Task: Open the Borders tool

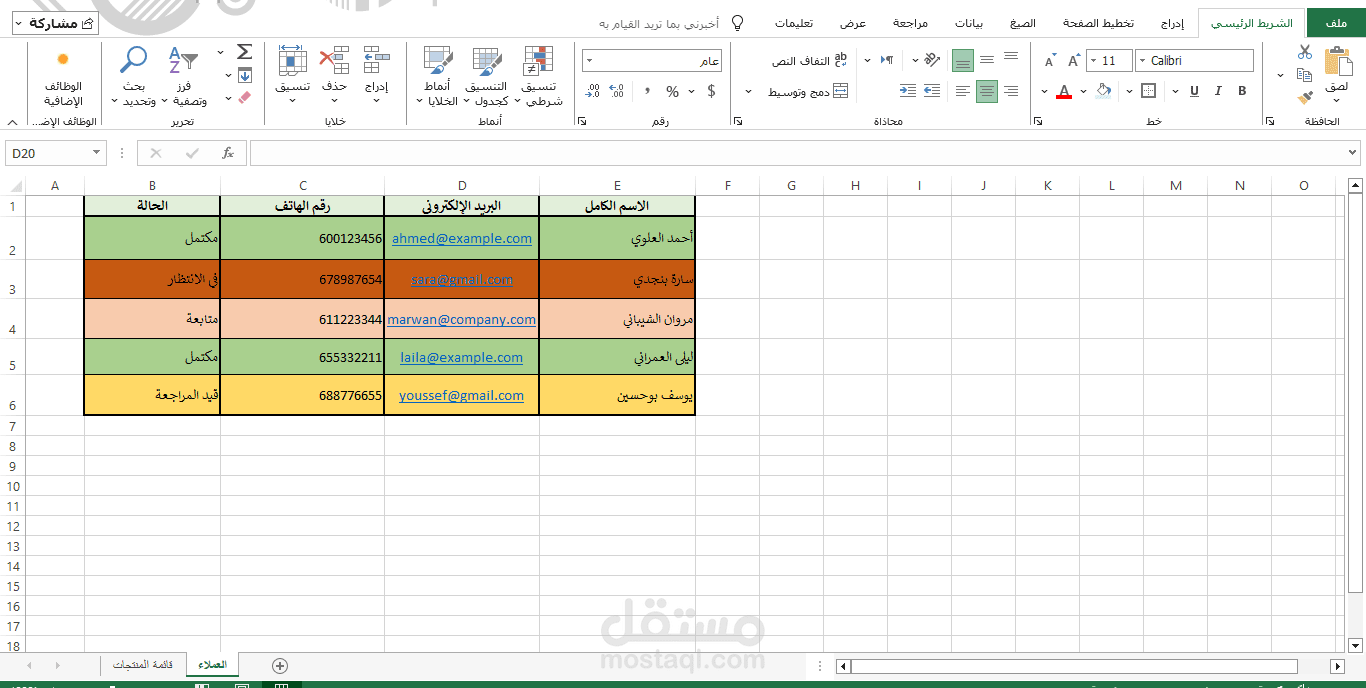Action: pyautogui.click(x=1148, y=91)
